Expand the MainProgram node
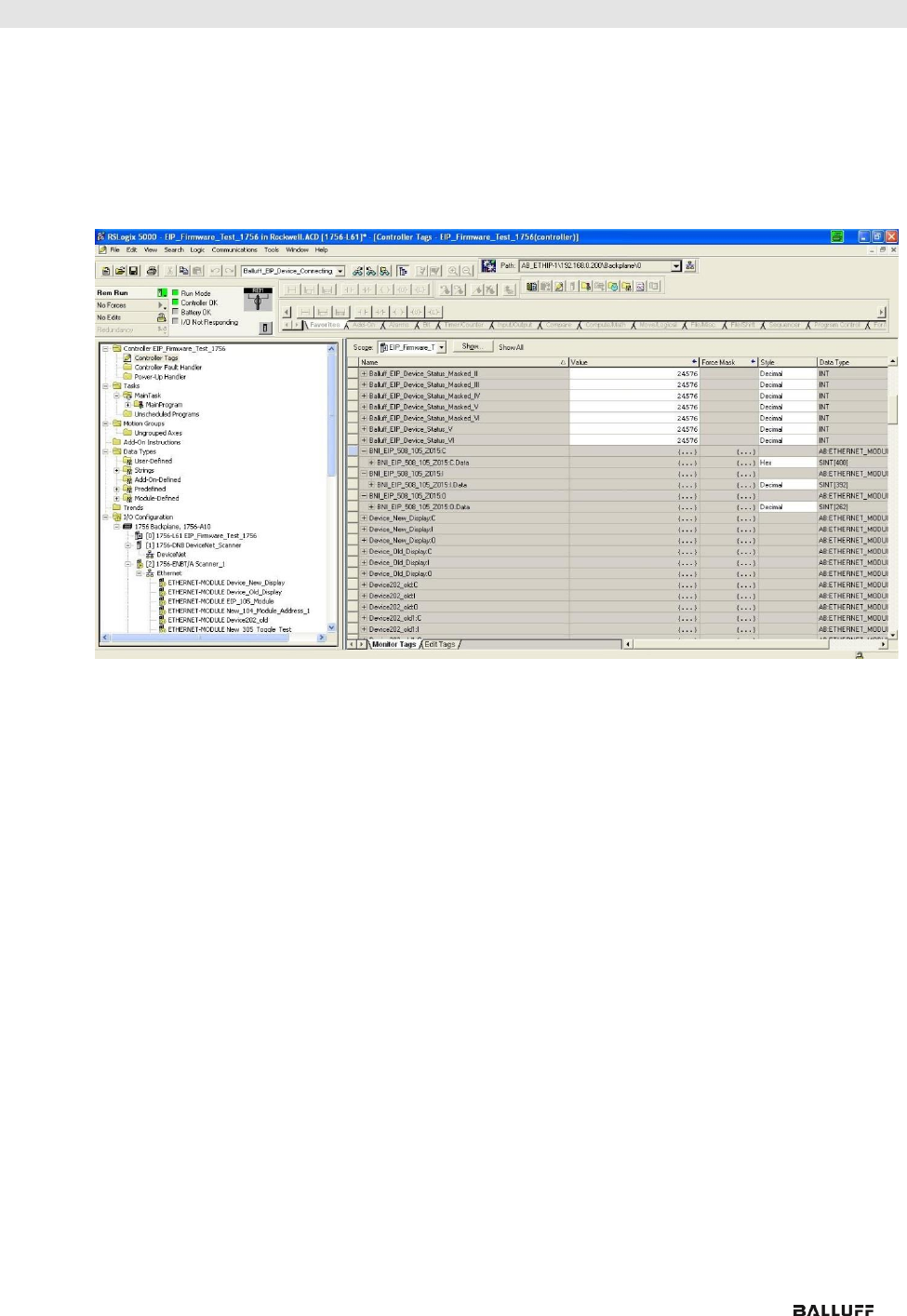Image resolution: width=907 pixels, height=1316 pixels. click(128, 405)
